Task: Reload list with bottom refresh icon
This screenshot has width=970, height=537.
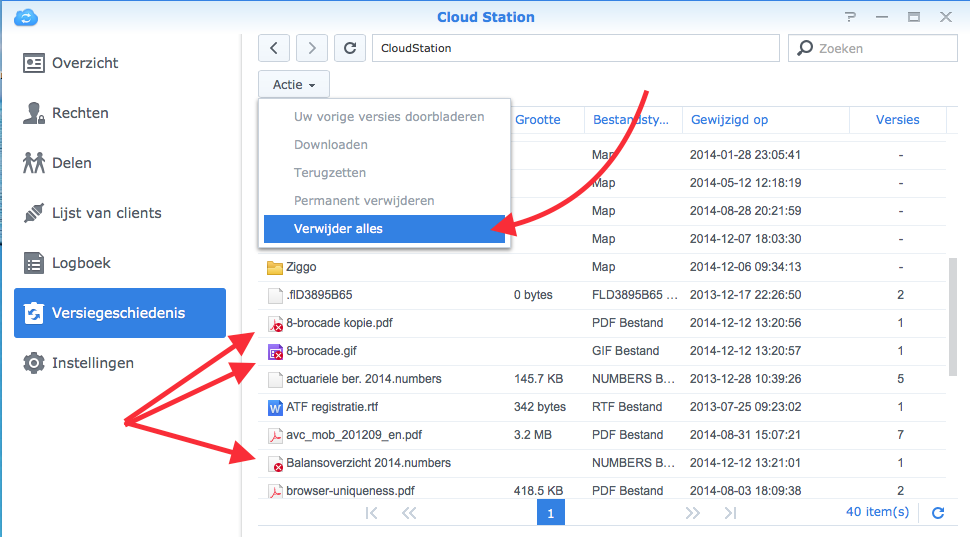Action: (938, 512)
